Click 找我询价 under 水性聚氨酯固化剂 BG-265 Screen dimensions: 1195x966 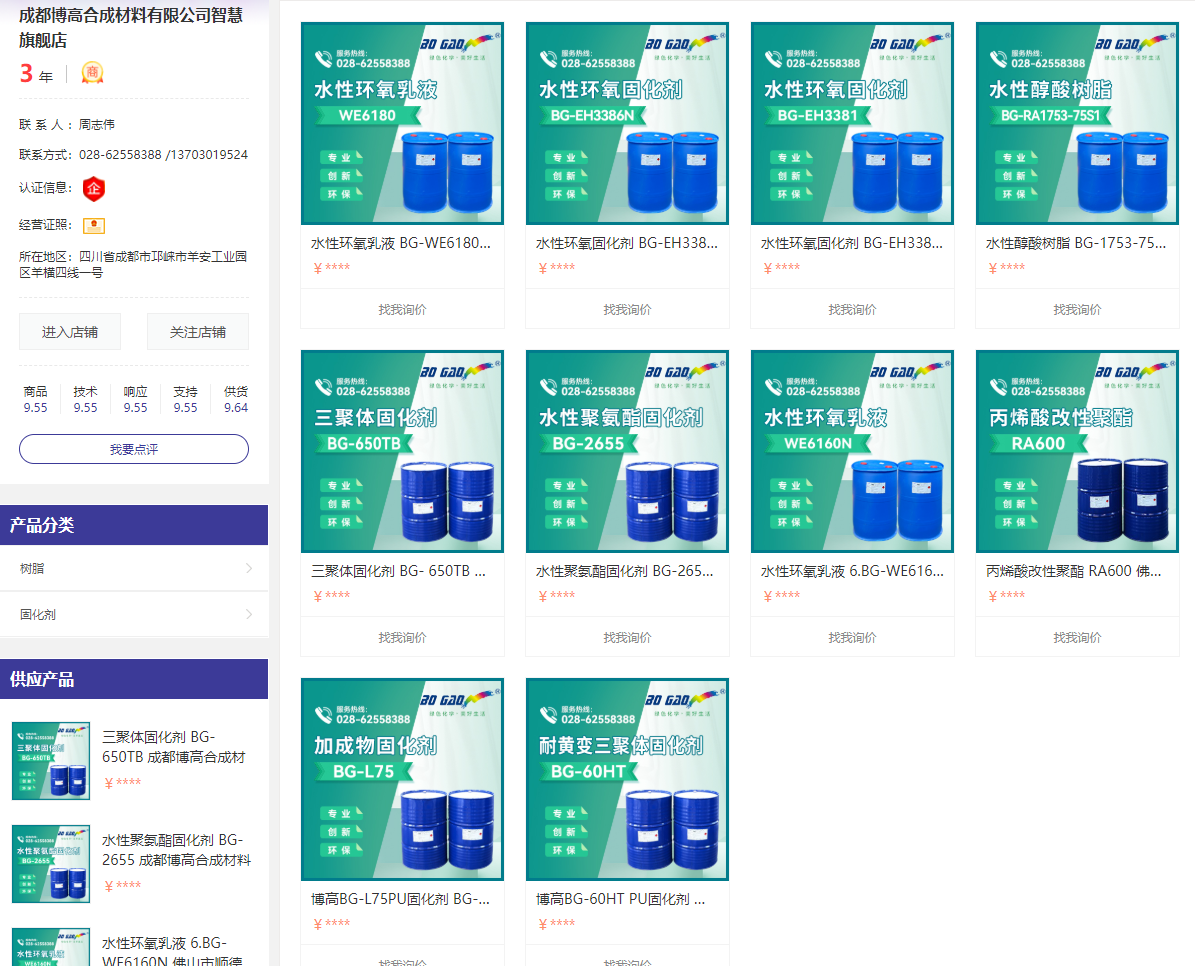pos(627,637)
